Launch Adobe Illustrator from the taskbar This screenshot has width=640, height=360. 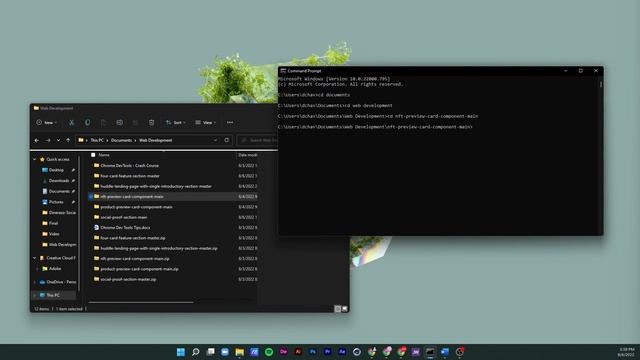[x=298, y=352]
